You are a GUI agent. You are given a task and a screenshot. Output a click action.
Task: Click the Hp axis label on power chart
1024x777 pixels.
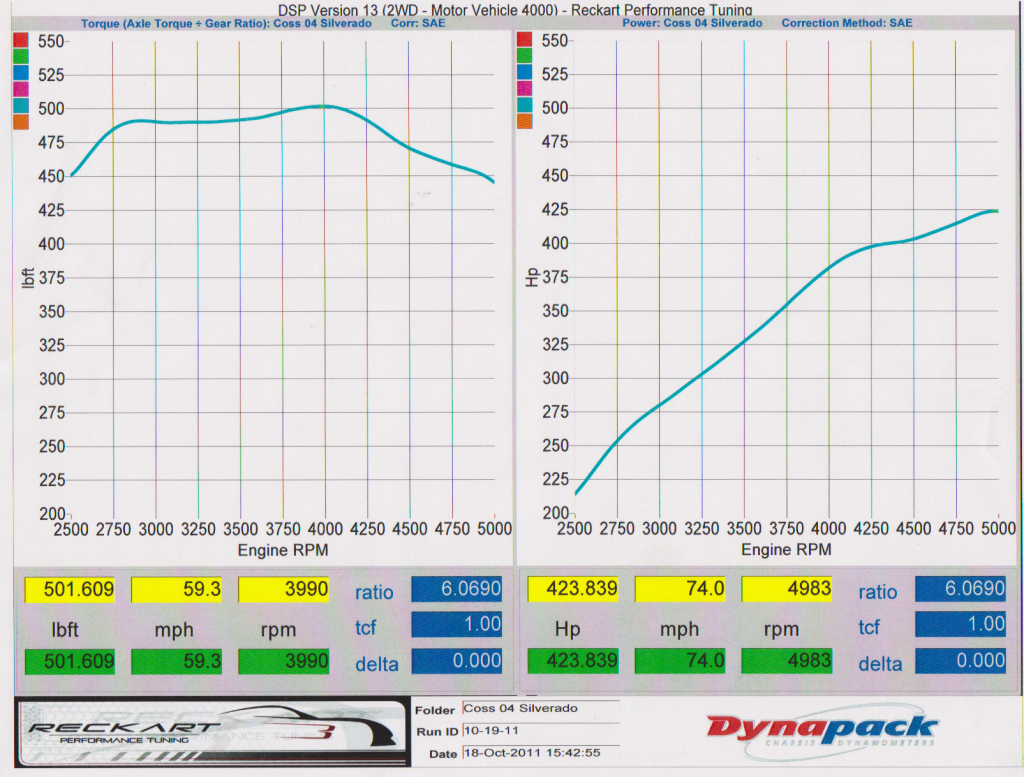pyautogui.click(x=532, y=278)
